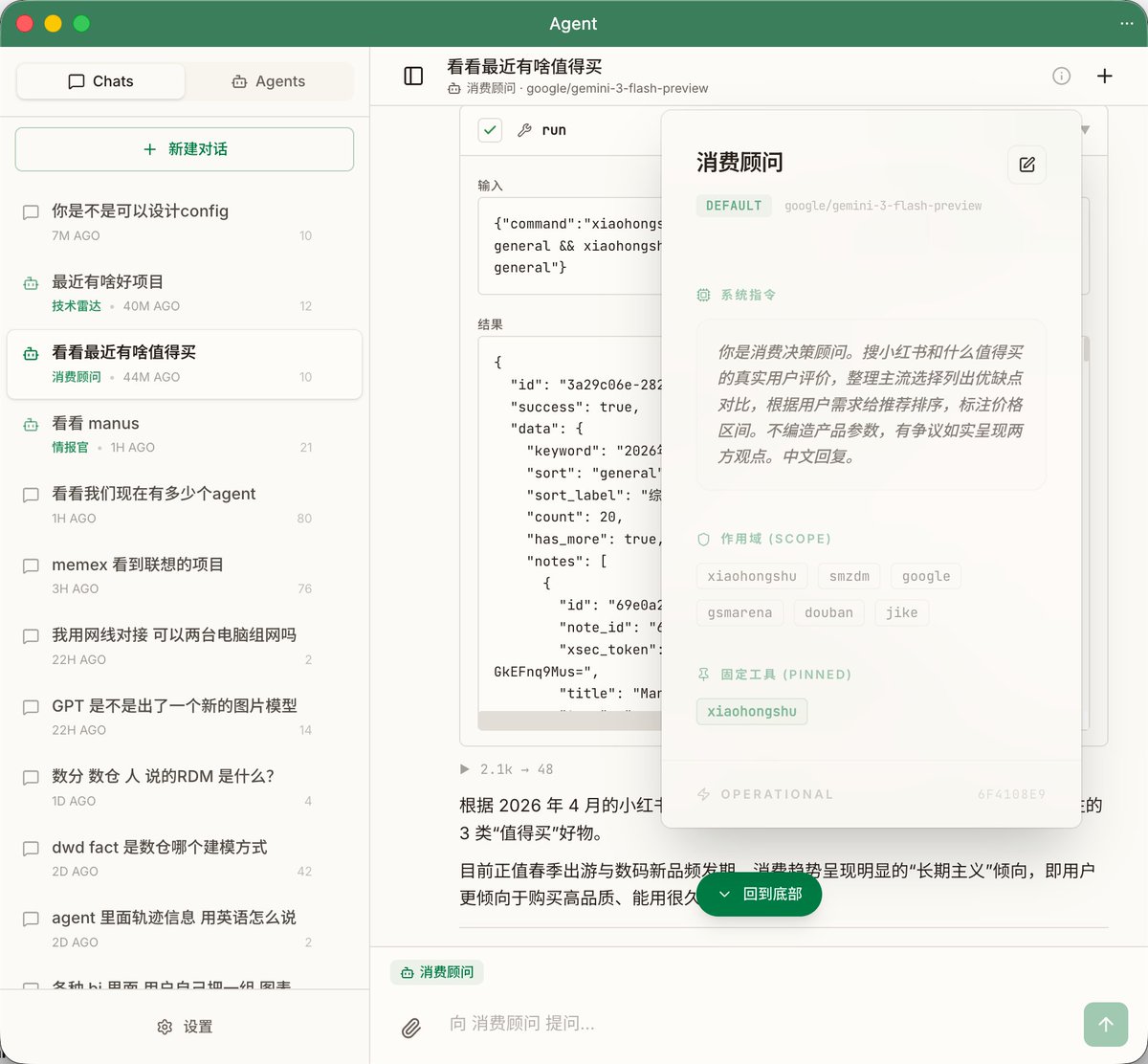This screenshot has height=1064, width=1148.
Task: Open conversation info via the ⓘ icon
Action: point(1061,76)
